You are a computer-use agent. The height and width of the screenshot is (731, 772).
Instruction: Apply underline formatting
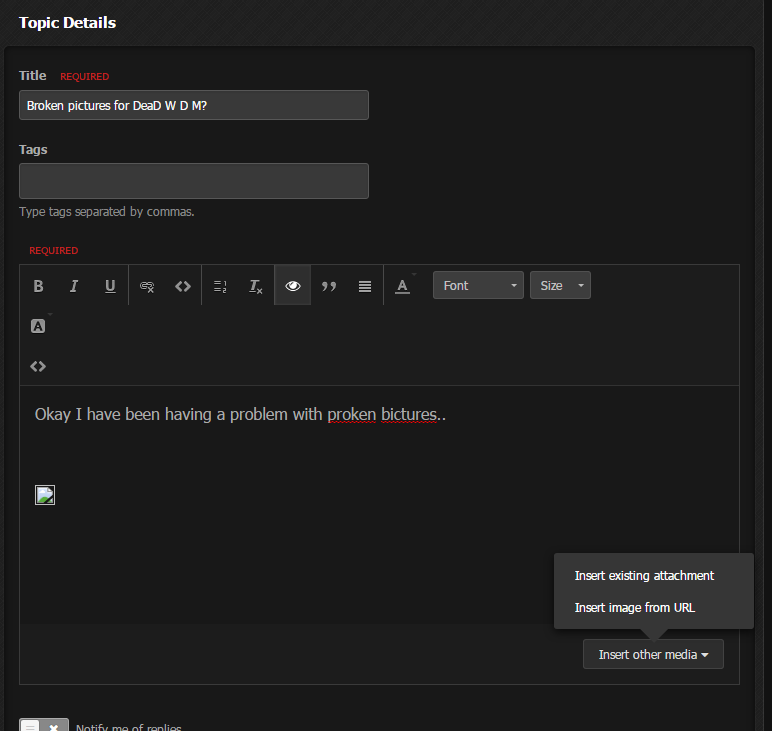110,286
